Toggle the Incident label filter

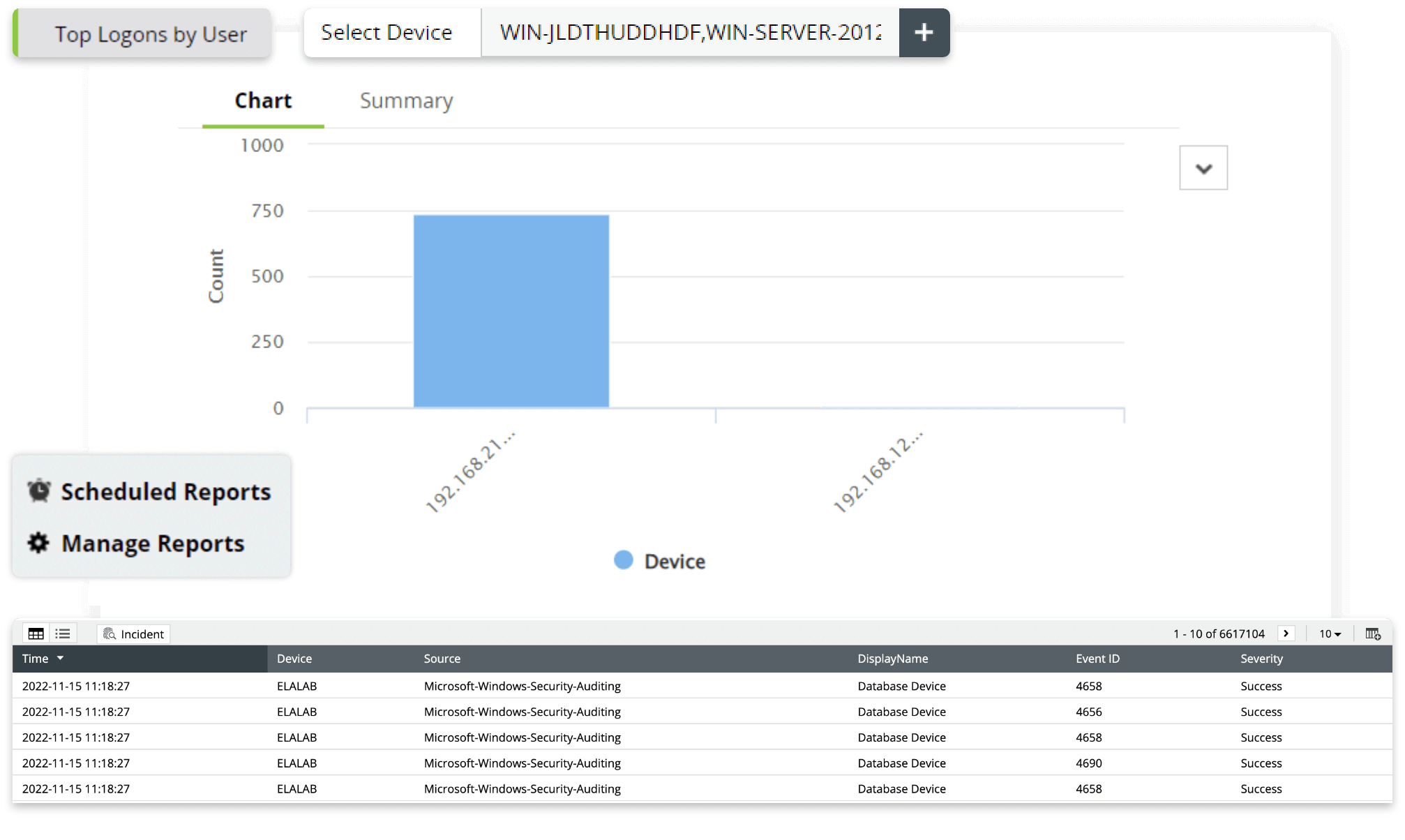point(132,634)
